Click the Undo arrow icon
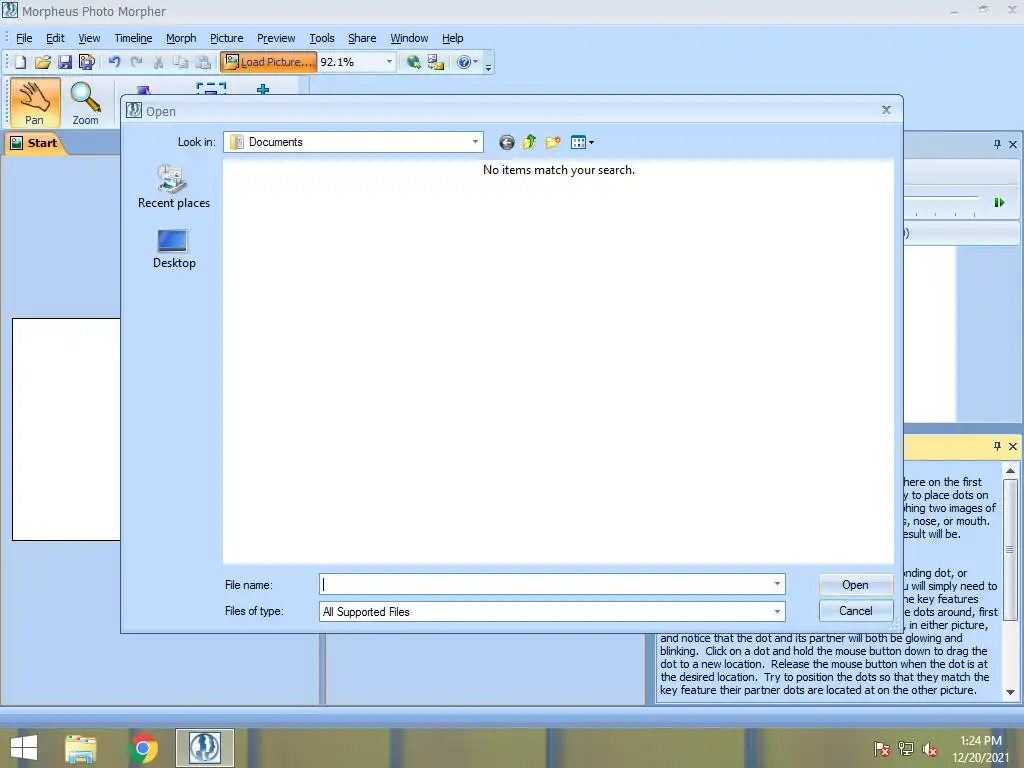 coord(115,62)
